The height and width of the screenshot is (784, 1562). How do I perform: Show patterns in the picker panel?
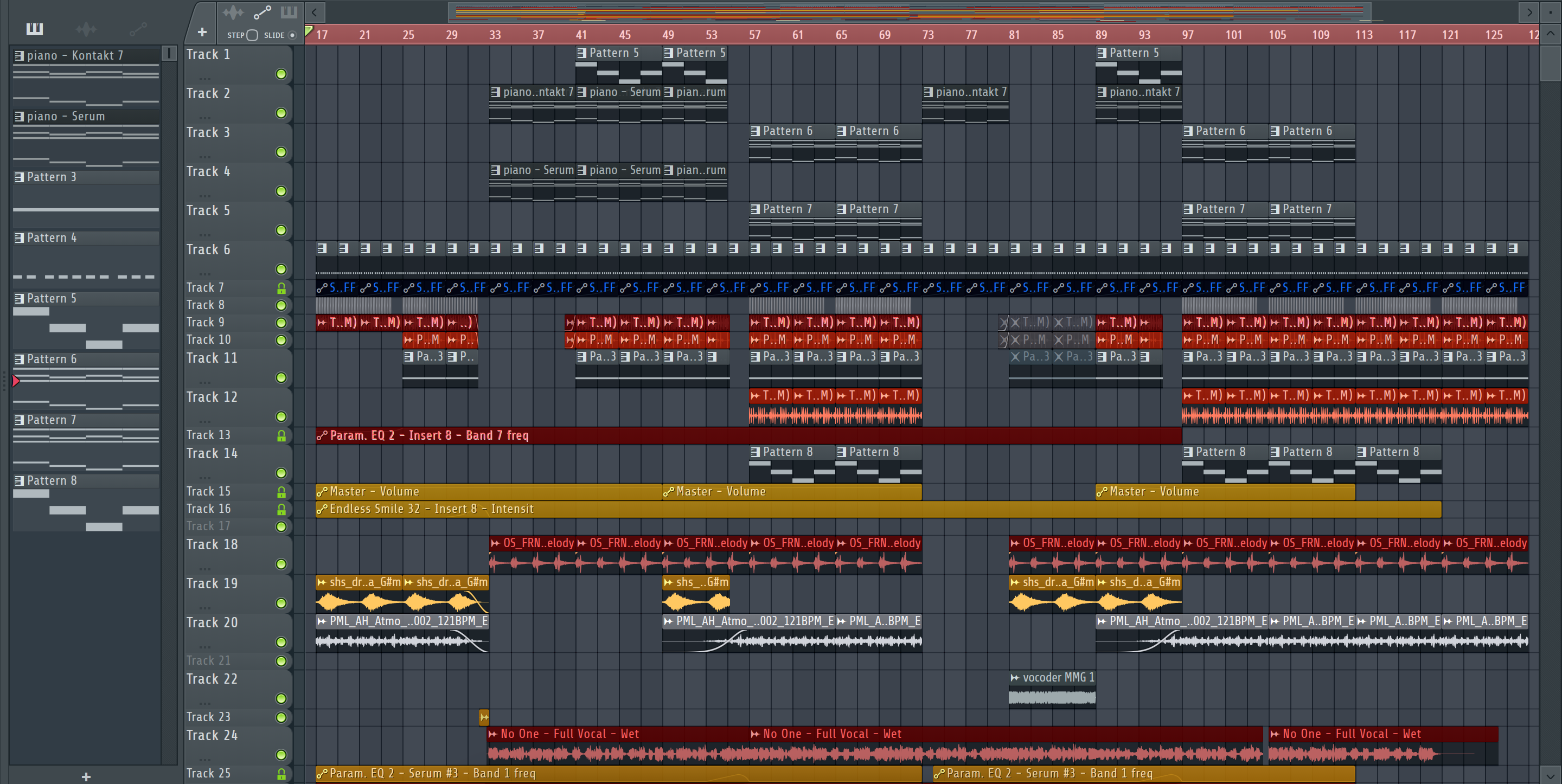(35, 29)
